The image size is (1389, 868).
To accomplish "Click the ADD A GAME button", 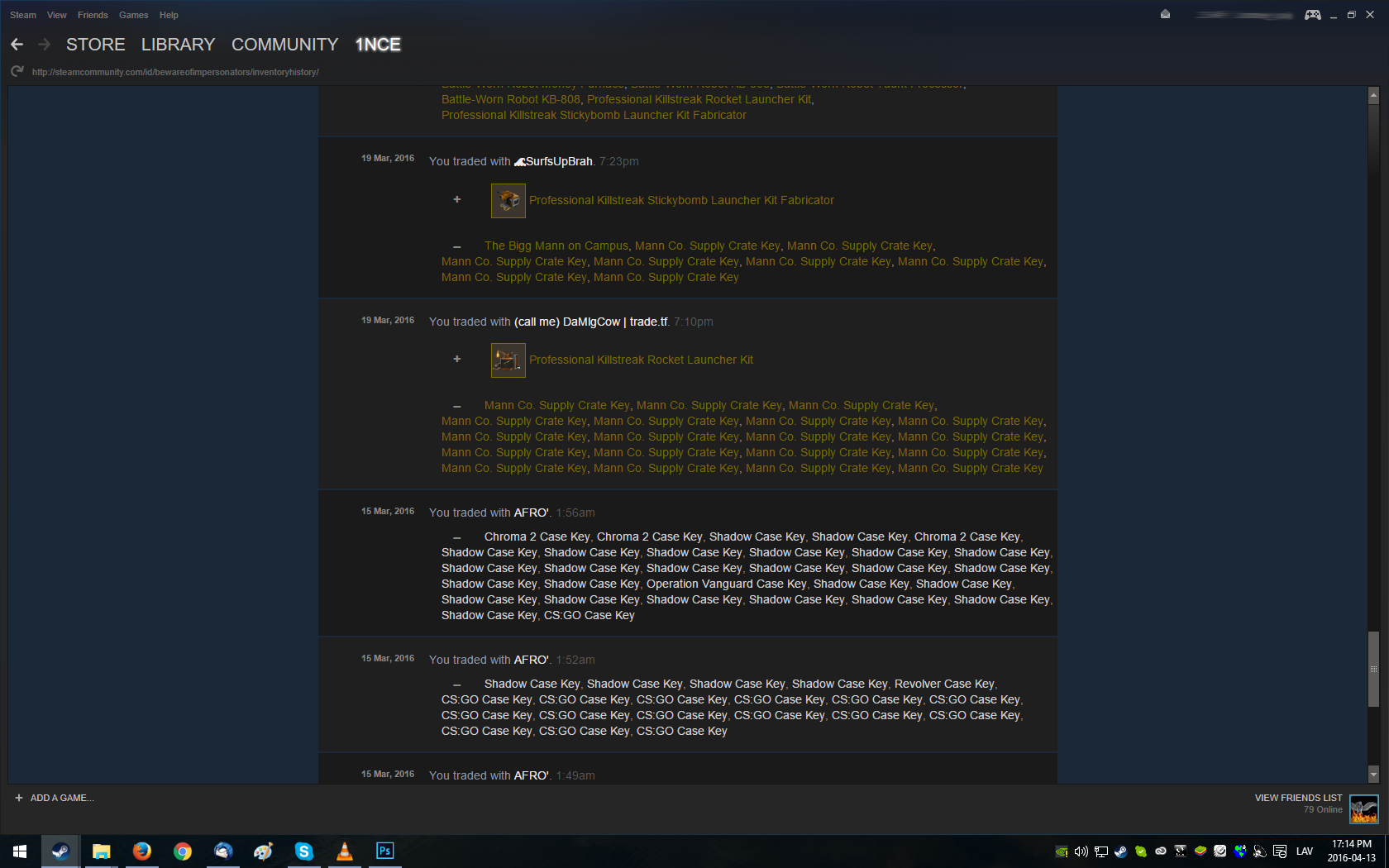I will [55, 798].
